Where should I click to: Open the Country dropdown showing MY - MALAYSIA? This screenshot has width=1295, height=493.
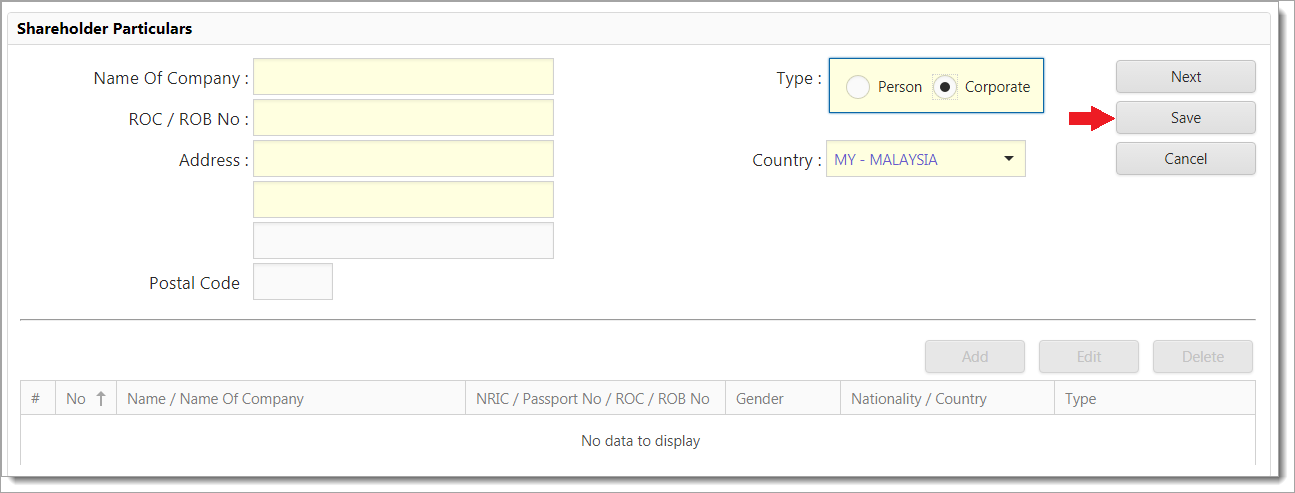point(925,159)
